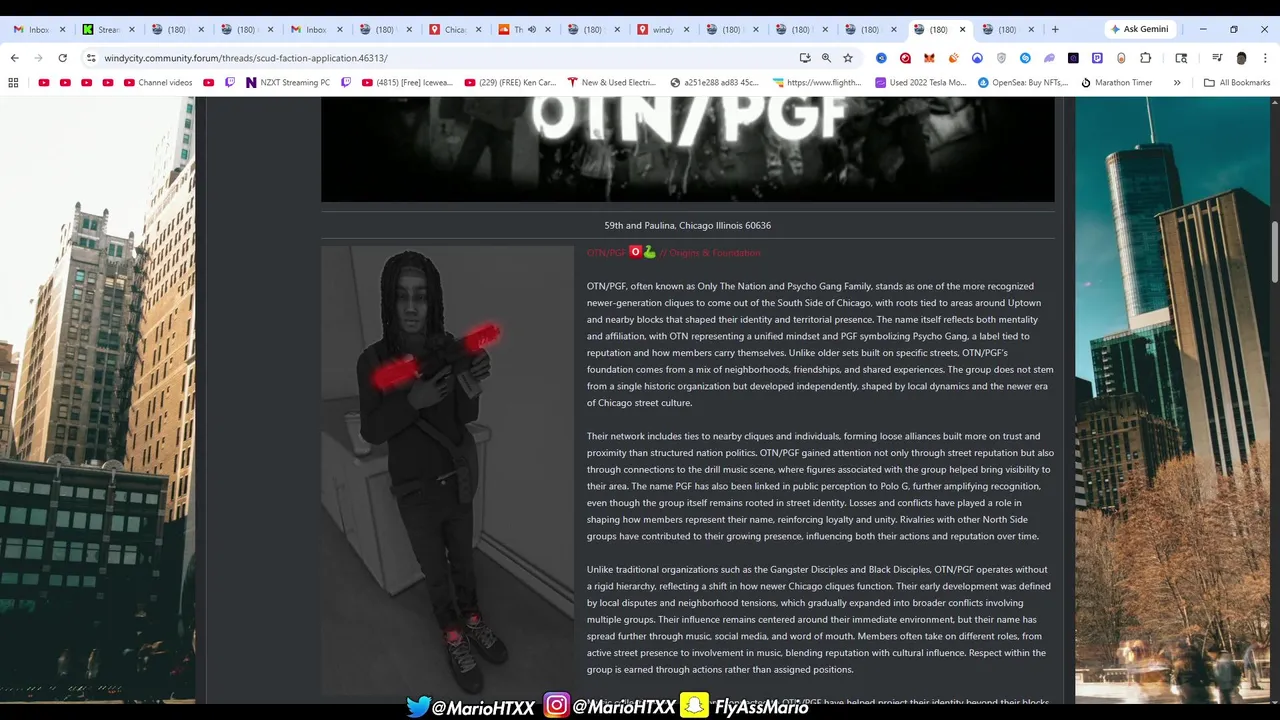The height and width of the screenshot is (720, 1280).
Task: Open the MetaMask fox extension
Action: point(929,58)
